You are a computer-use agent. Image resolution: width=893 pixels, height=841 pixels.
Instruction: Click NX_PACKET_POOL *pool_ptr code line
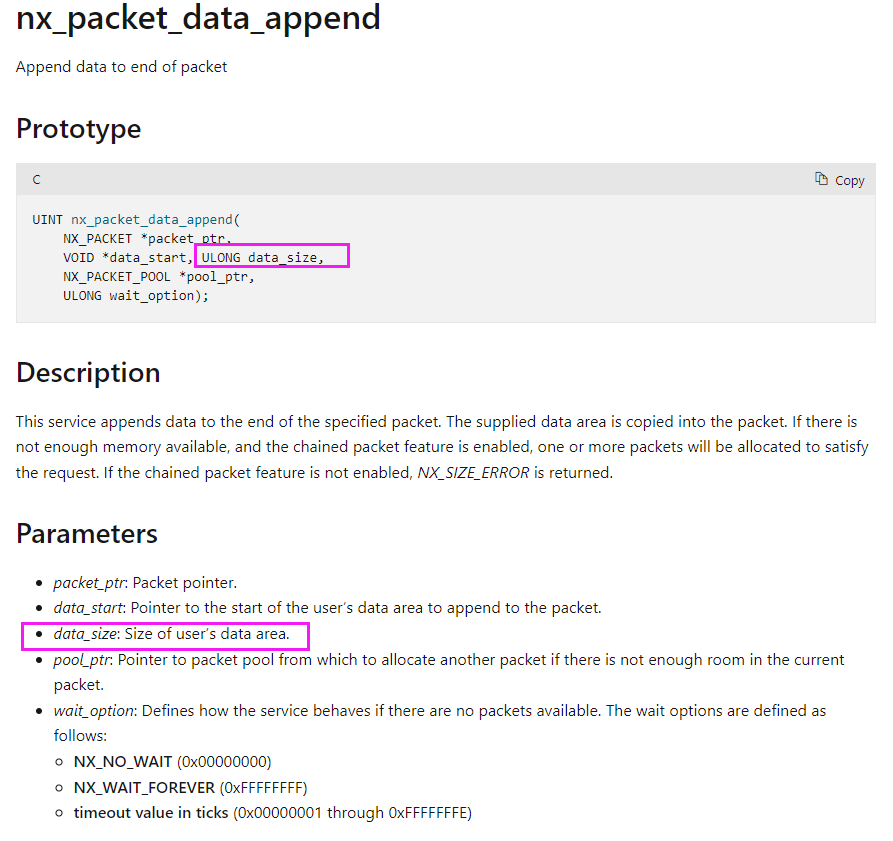click(159, 277)
